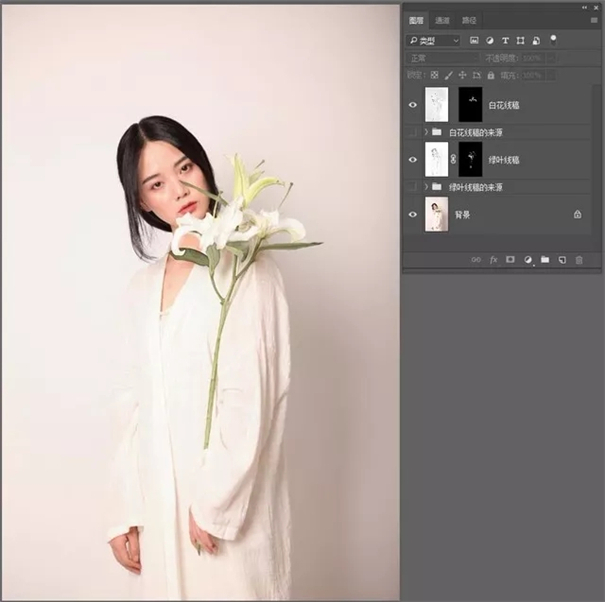Toggle visibility of 背景 layer

(x=413, y=214)
